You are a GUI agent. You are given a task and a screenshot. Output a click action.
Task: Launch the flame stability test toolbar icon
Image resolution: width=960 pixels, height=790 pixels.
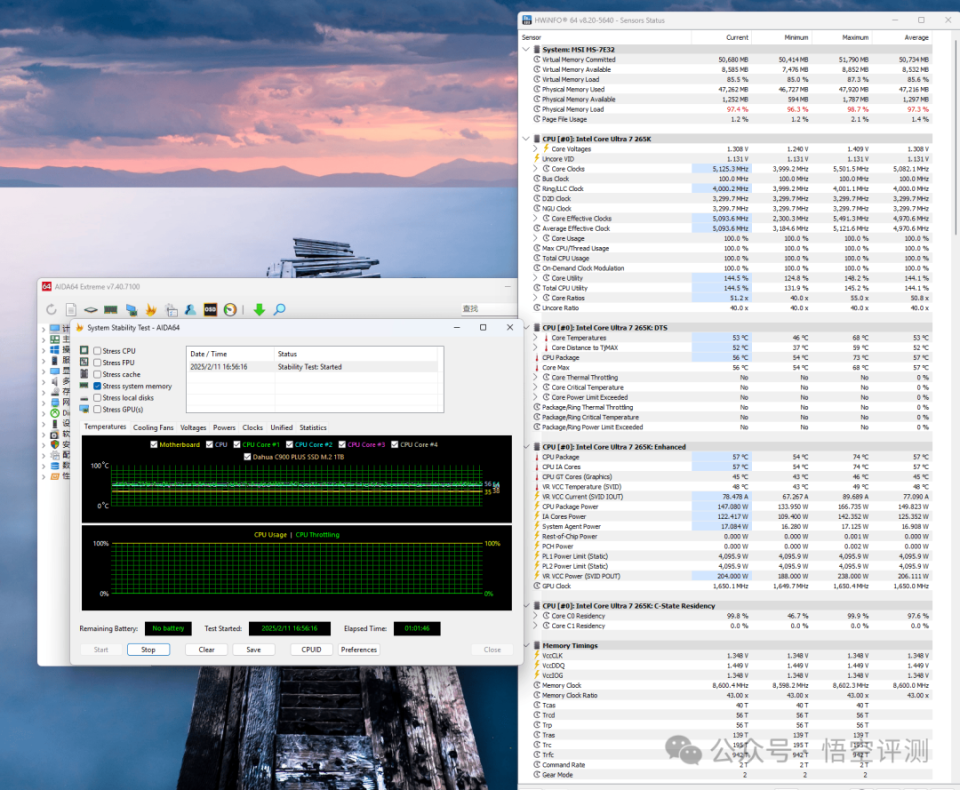tap(151, 310)
